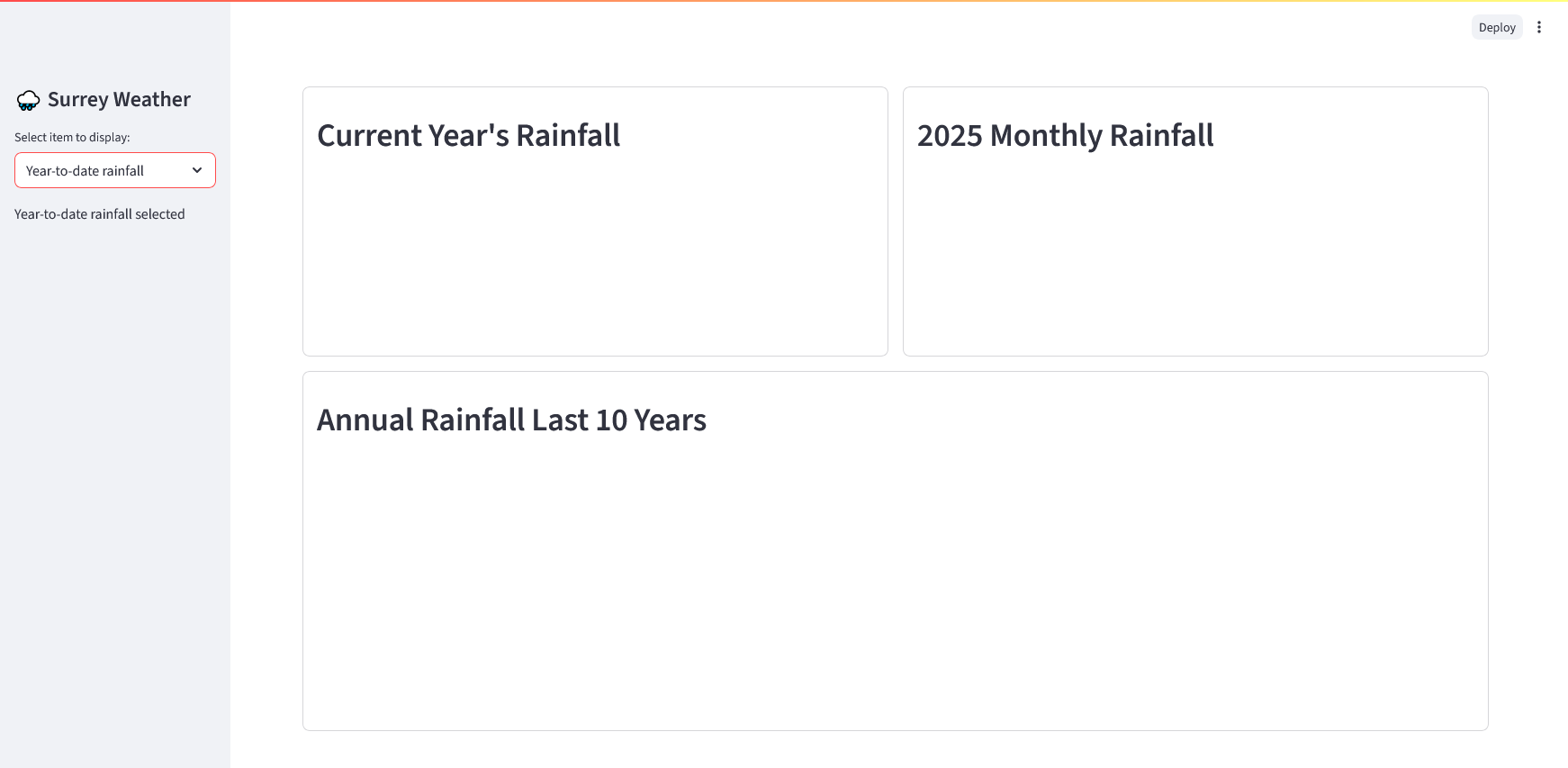Click the rain cloud icon beside Surrey Weather
Viewport: 1568px width, 768px height.
(28, 100)
